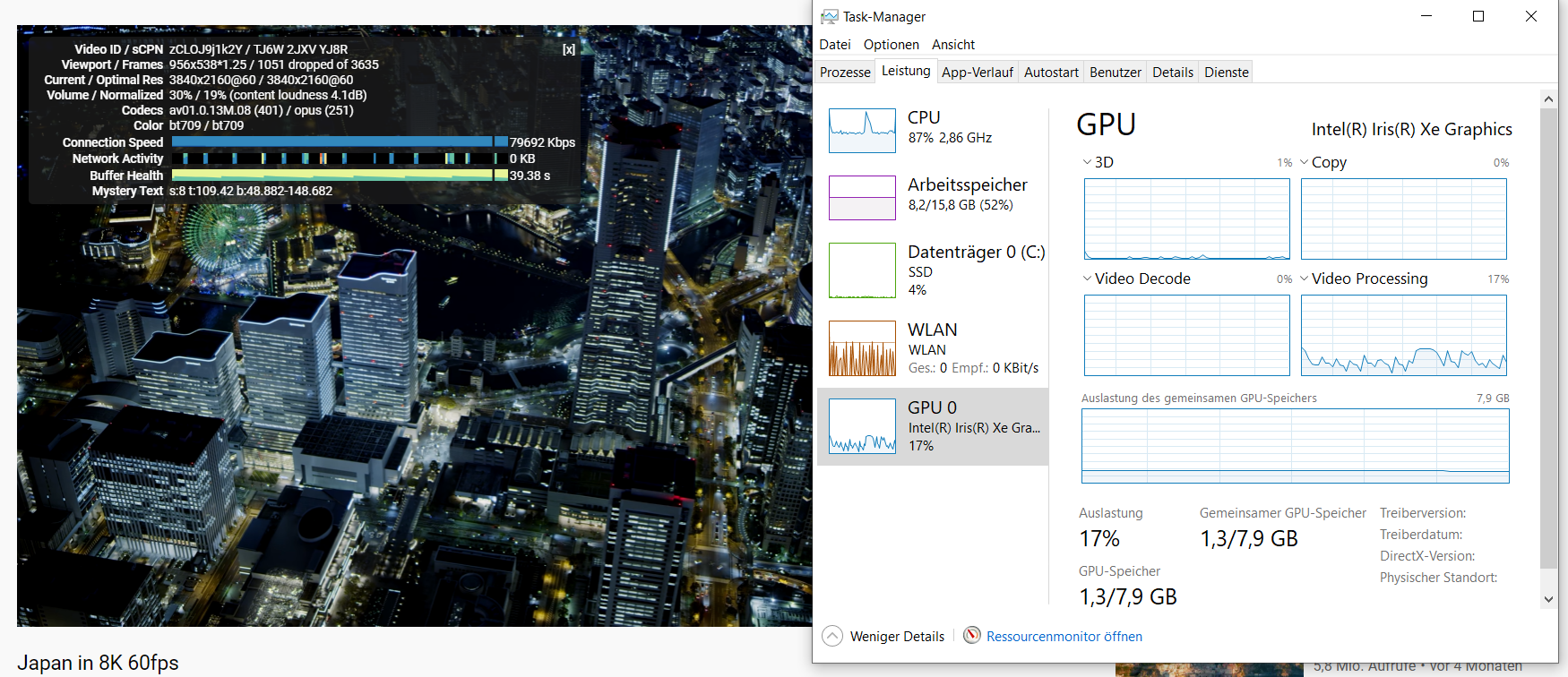The width and height of the screenshot is (1568, 677).
Task: Click the Buffer Health bar in overlay
Action: (x=340, y=176)
